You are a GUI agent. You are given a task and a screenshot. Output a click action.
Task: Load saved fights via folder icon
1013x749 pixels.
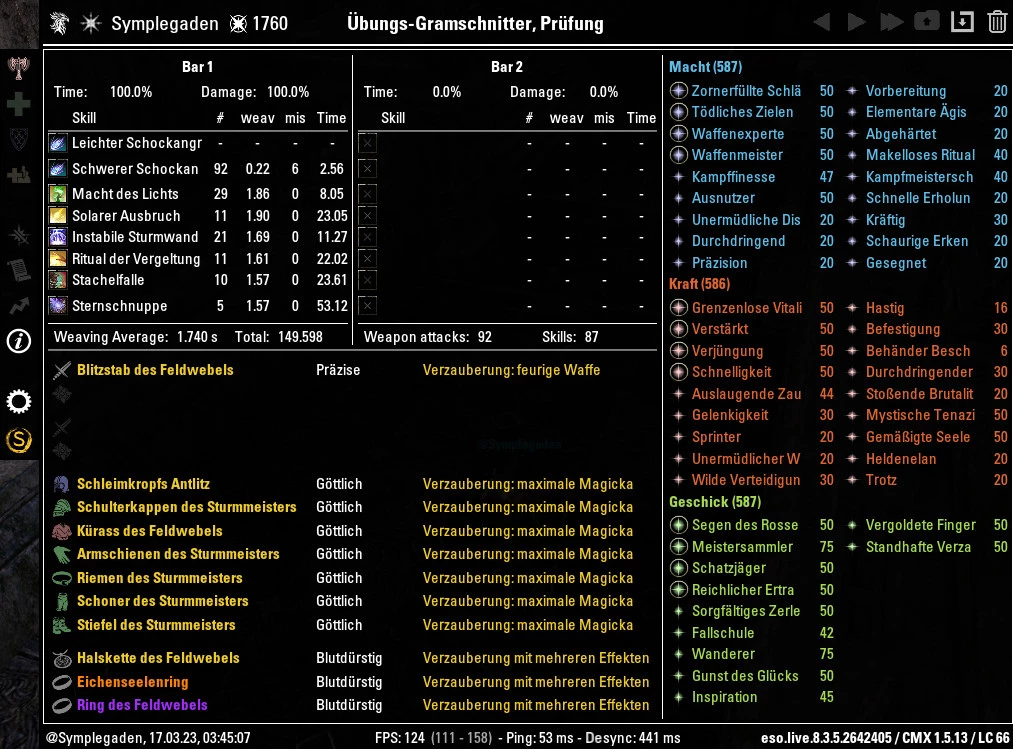click(926, 22)
